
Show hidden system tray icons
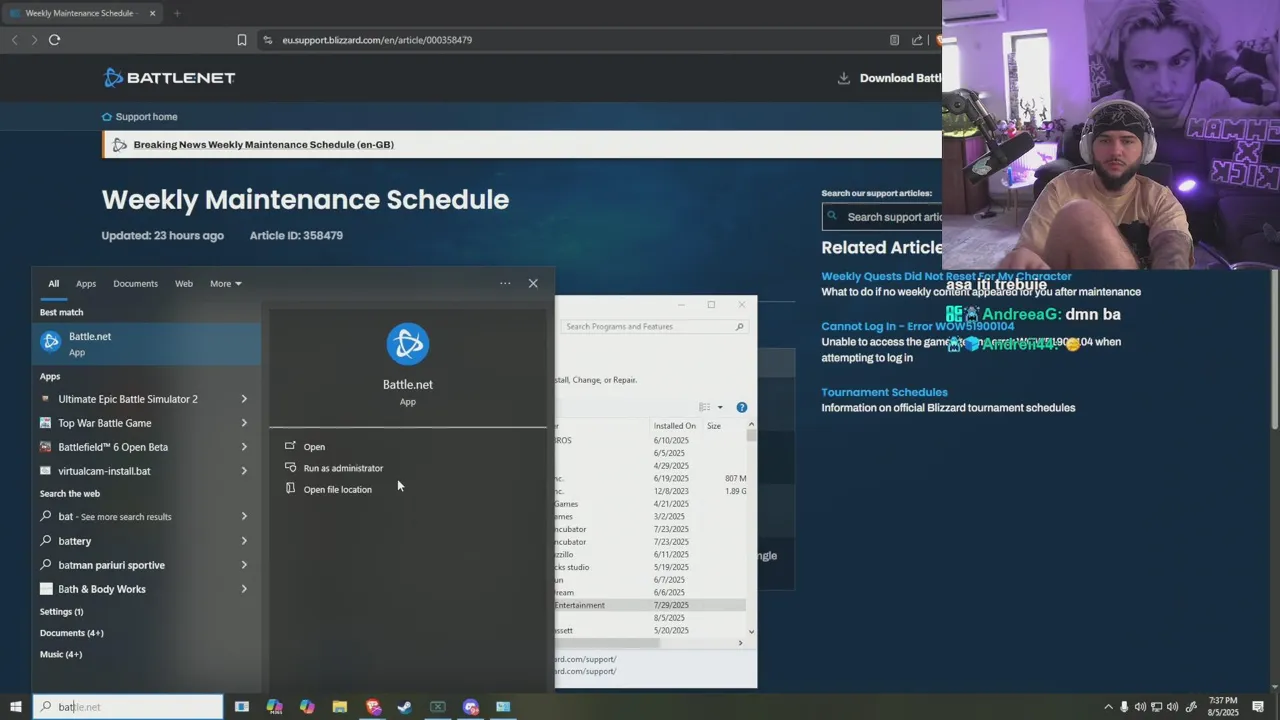[1108, 707]
